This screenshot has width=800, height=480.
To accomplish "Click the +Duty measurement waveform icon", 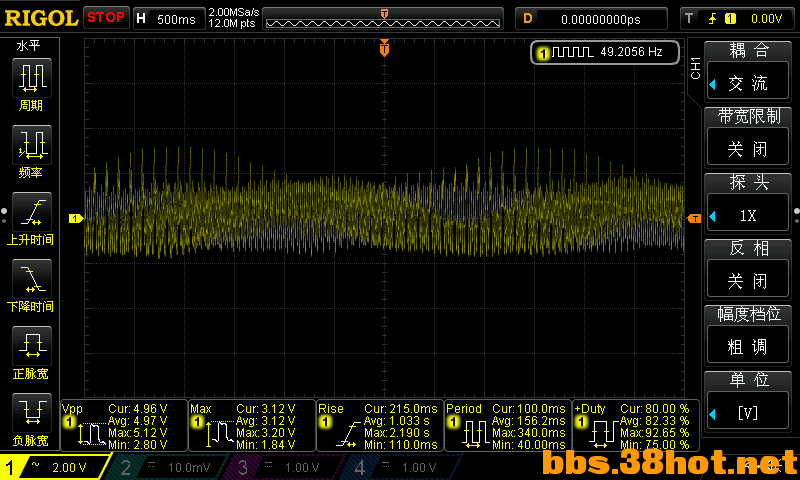I will point(604,434).
